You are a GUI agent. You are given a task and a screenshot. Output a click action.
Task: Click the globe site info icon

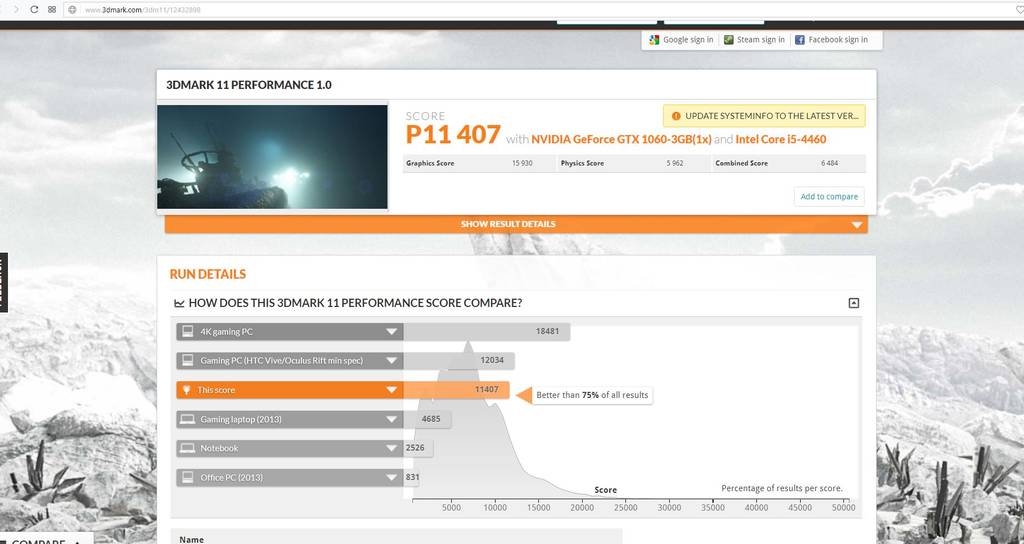pyautogui.click(x=72, y=10)
